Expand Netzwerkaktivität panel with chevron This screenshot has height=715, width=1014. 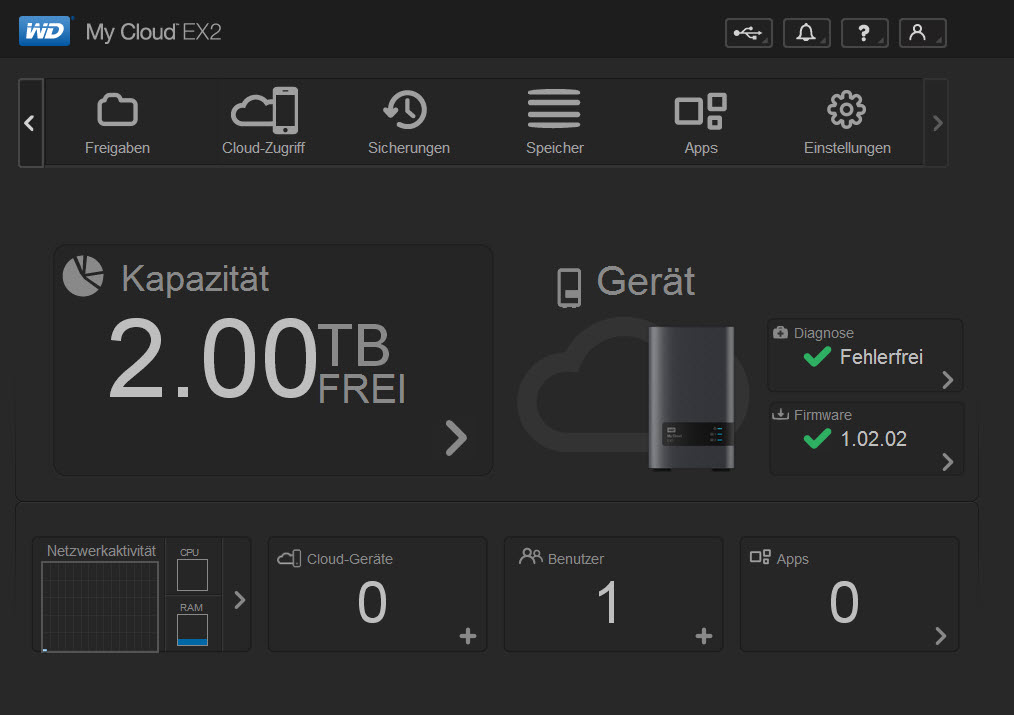239,600
